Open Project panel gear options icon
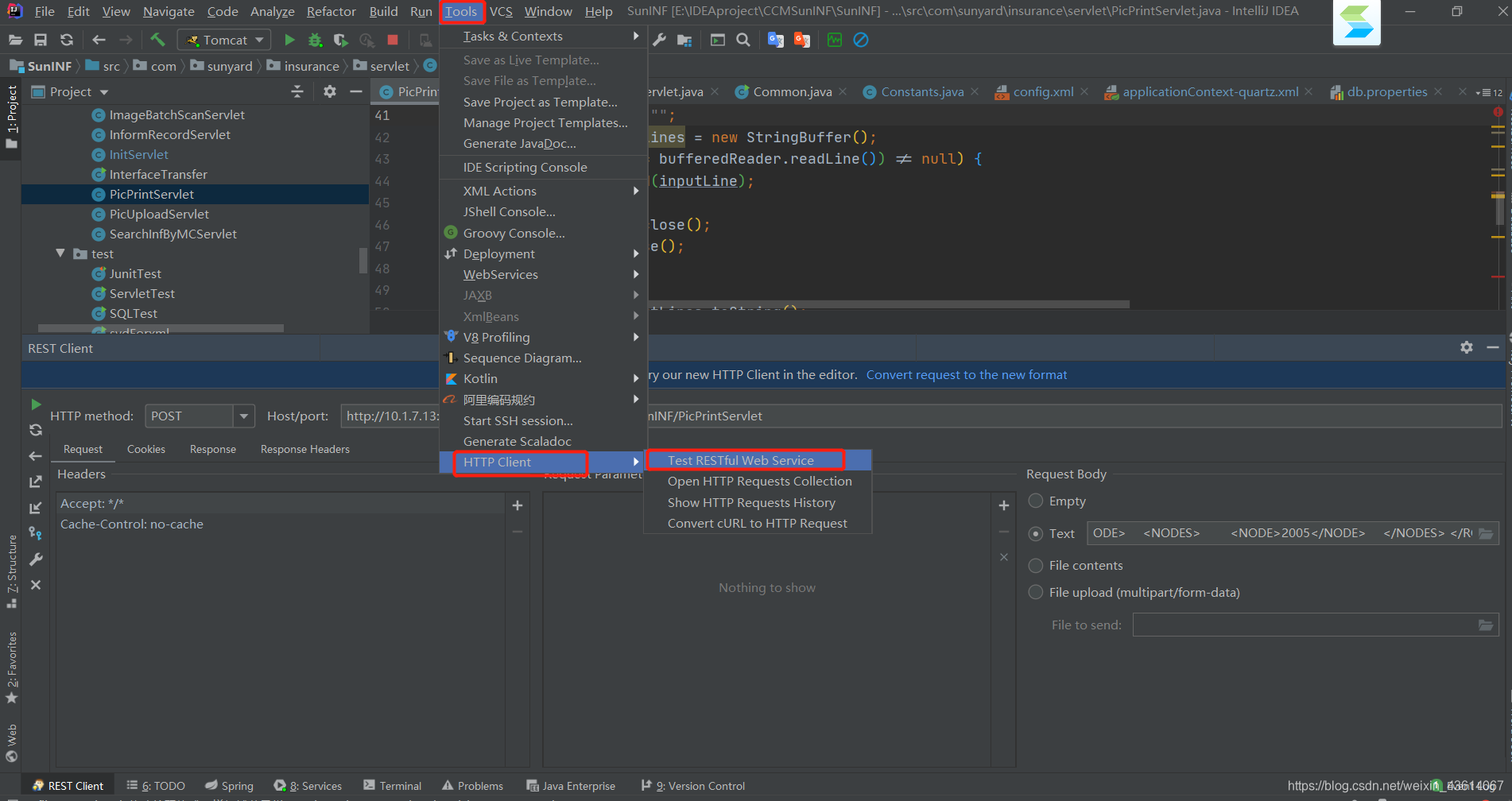 330,91
